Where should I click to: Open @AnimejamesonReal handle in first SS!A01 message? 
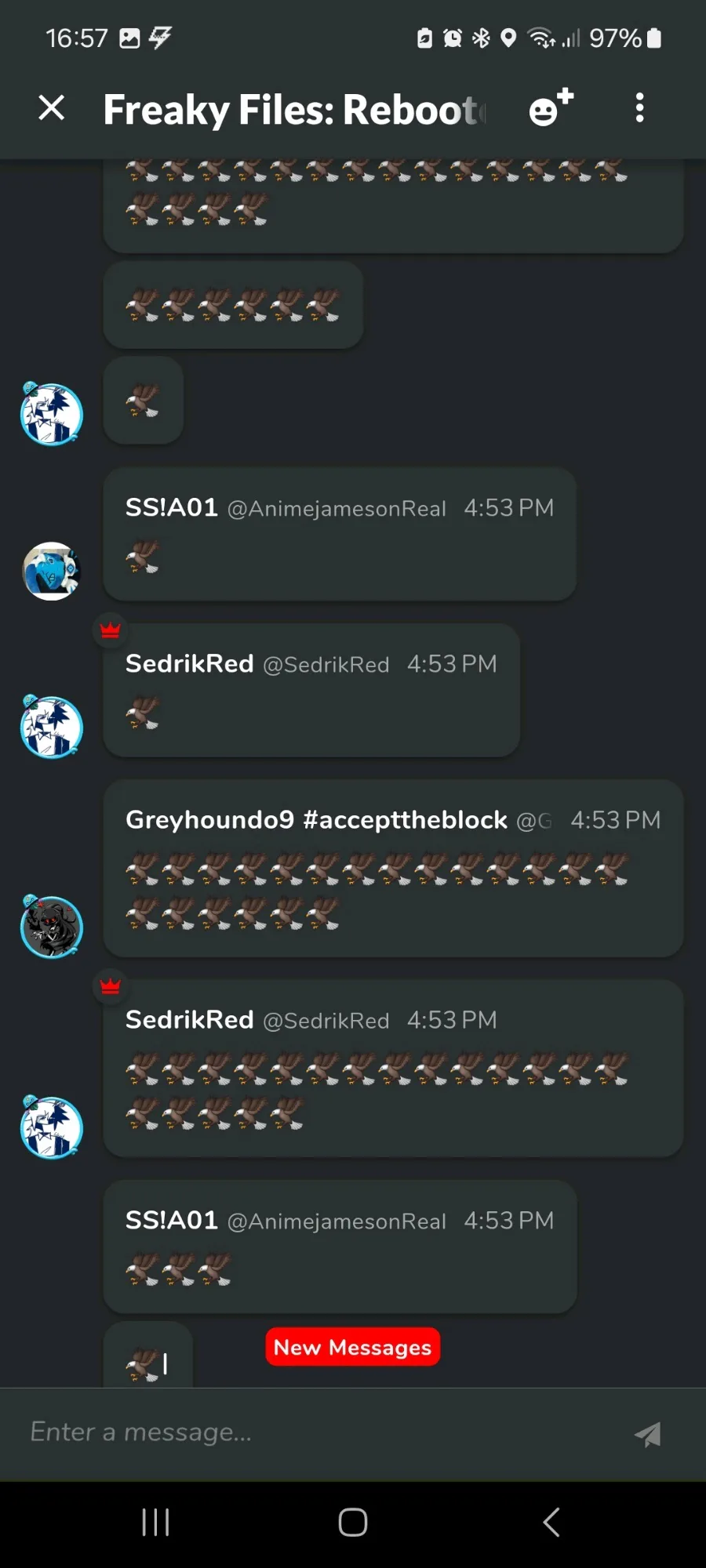(x=337, y=509)
